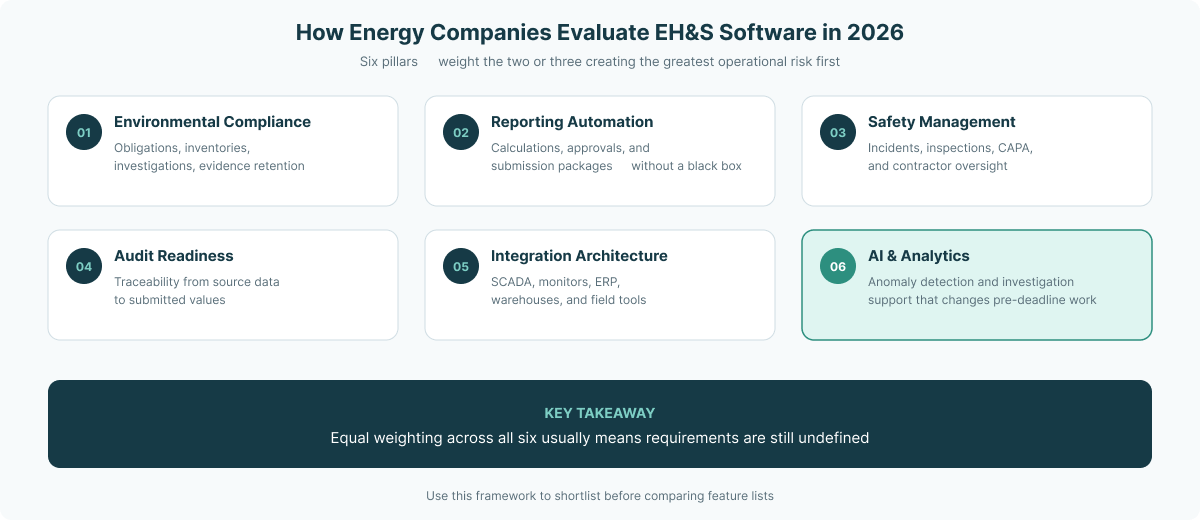Click the 02 number badge on Reporting Automation
This screenshot has height=520, width=1200.
(461, 132)
